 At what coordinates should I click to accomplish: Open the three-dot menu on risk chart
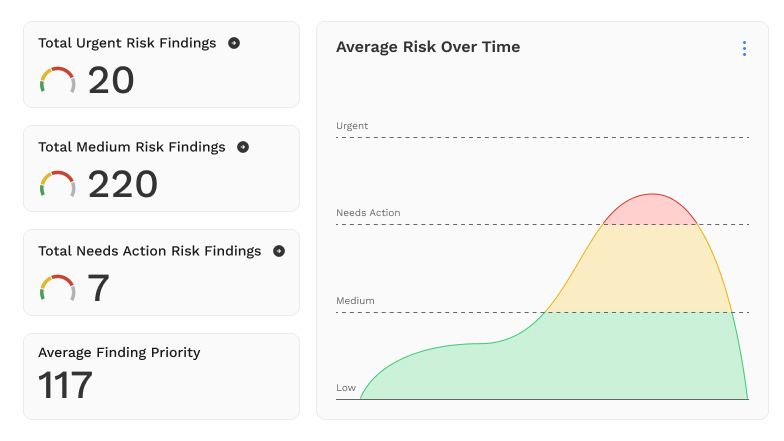[x=744, y=48]
